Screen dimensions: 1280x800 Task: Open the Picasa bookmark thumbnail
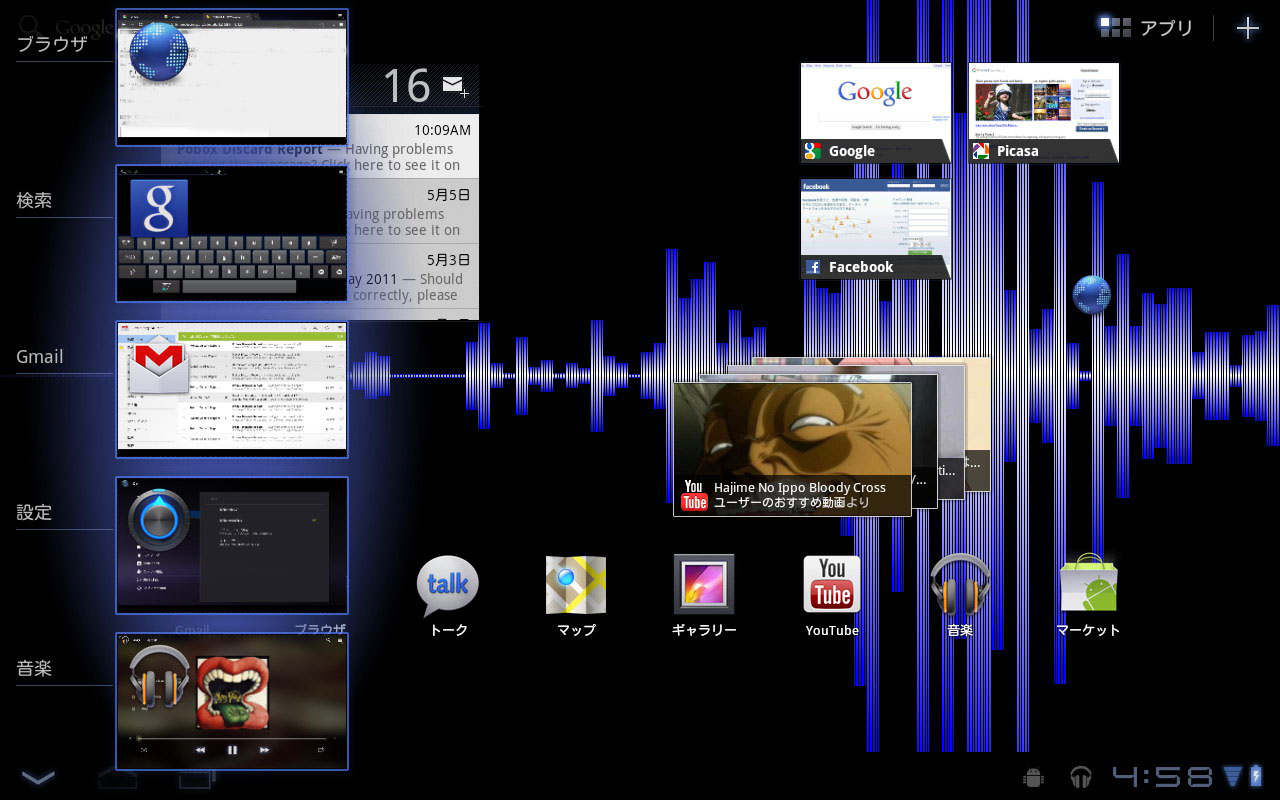click(1043, 112)
